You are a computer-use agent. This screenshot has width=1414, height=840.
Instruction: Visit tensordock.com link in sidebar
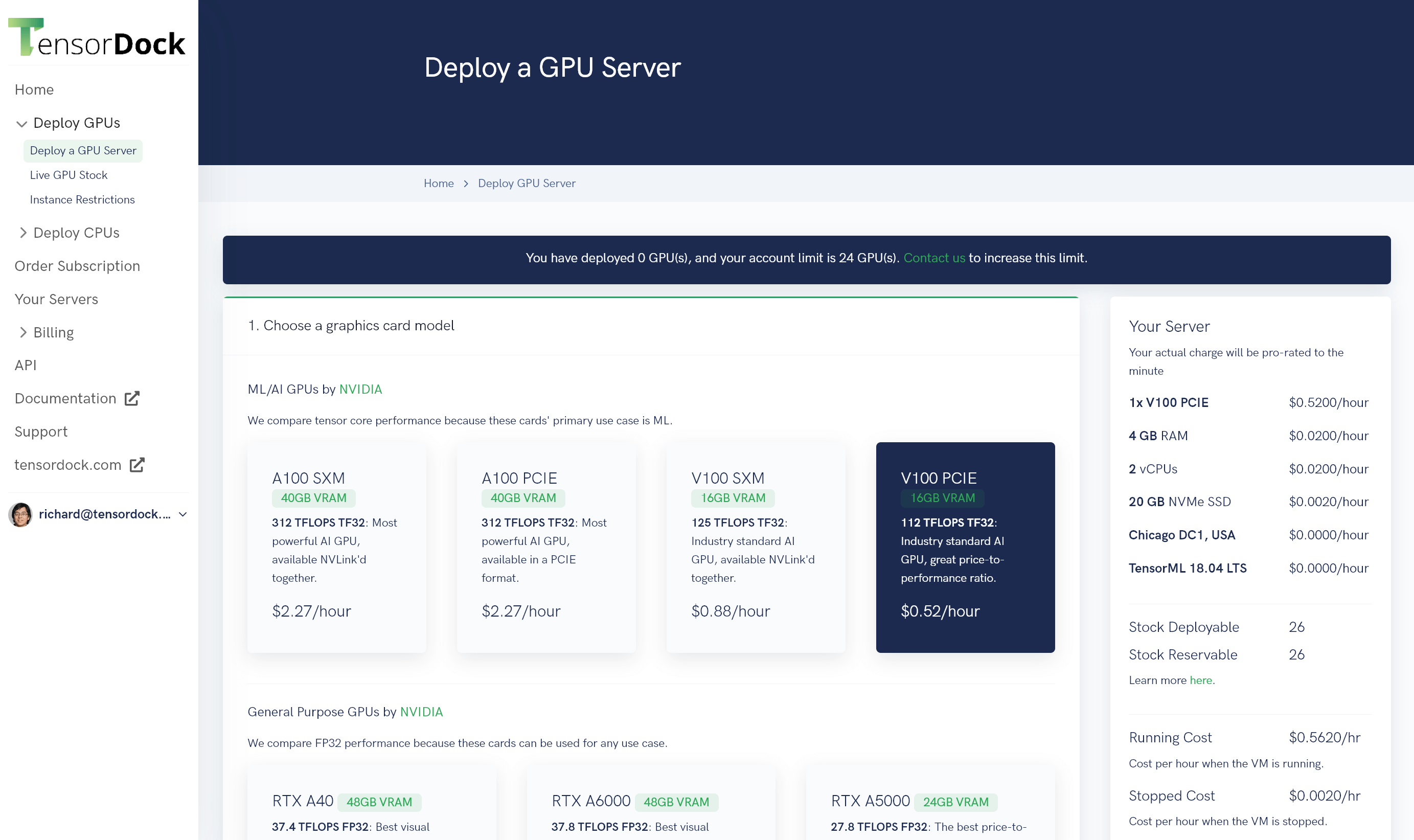point(68,465)
